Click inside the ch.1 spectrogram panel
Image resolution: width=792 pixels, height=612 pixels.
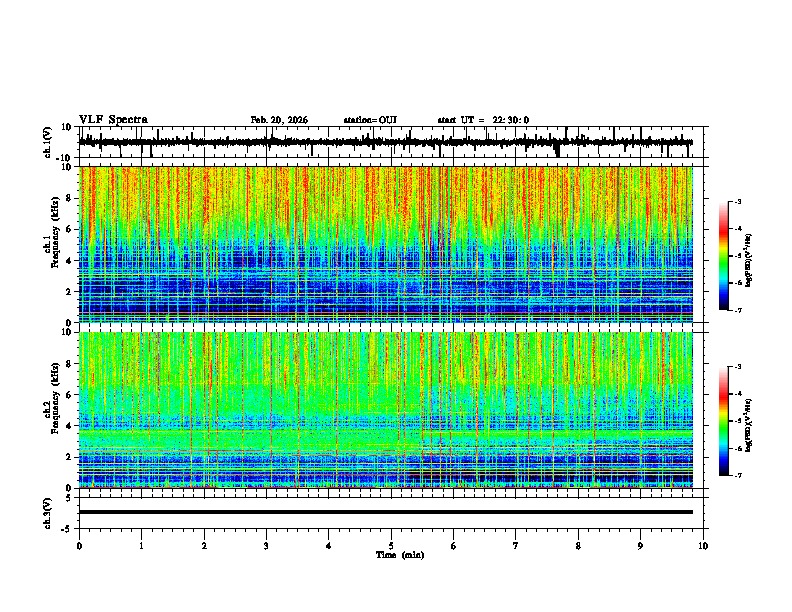point(385,244)
